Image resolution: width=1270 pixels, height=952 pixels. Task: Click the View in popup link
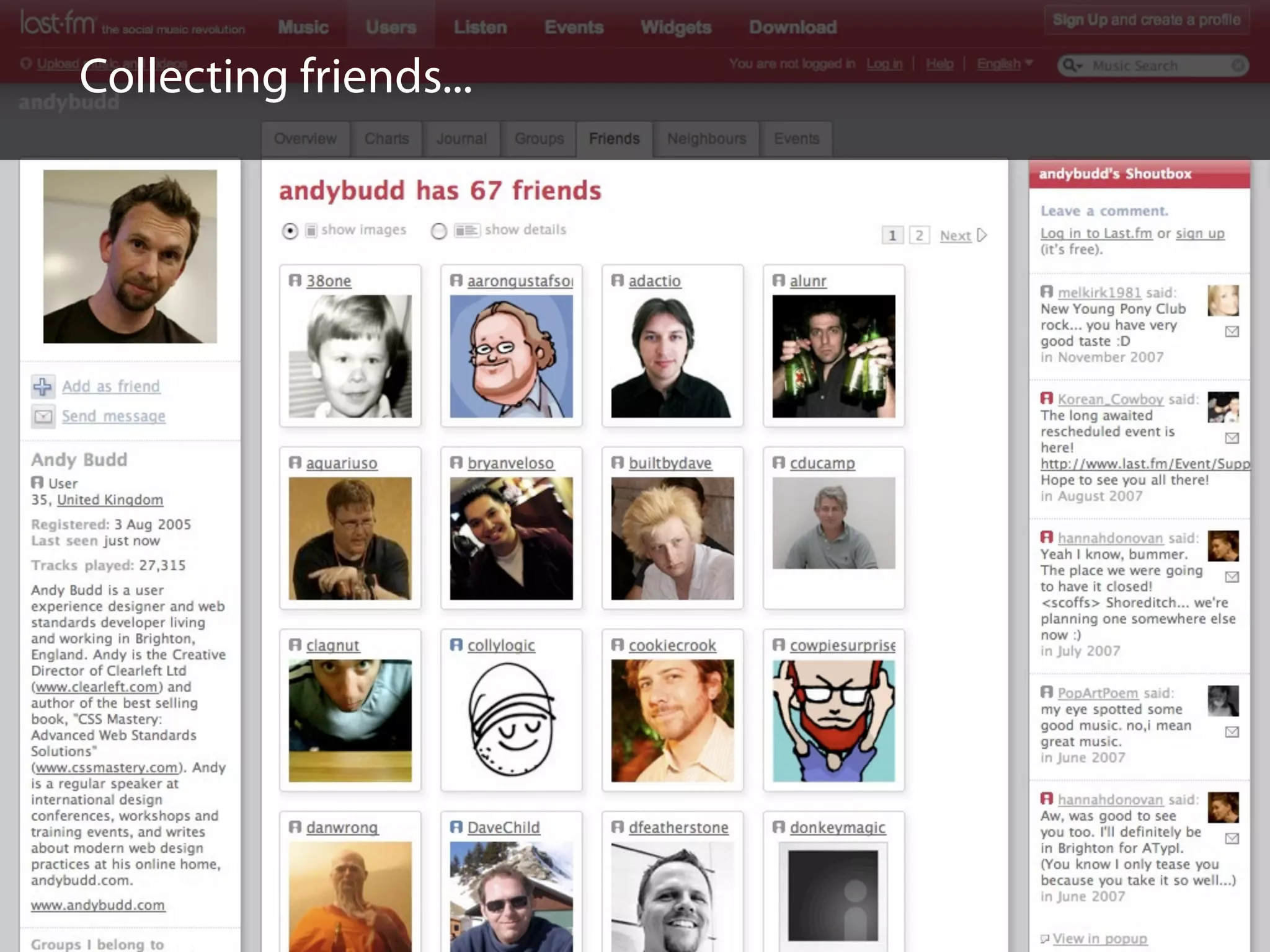click(x=1100, y=939)
